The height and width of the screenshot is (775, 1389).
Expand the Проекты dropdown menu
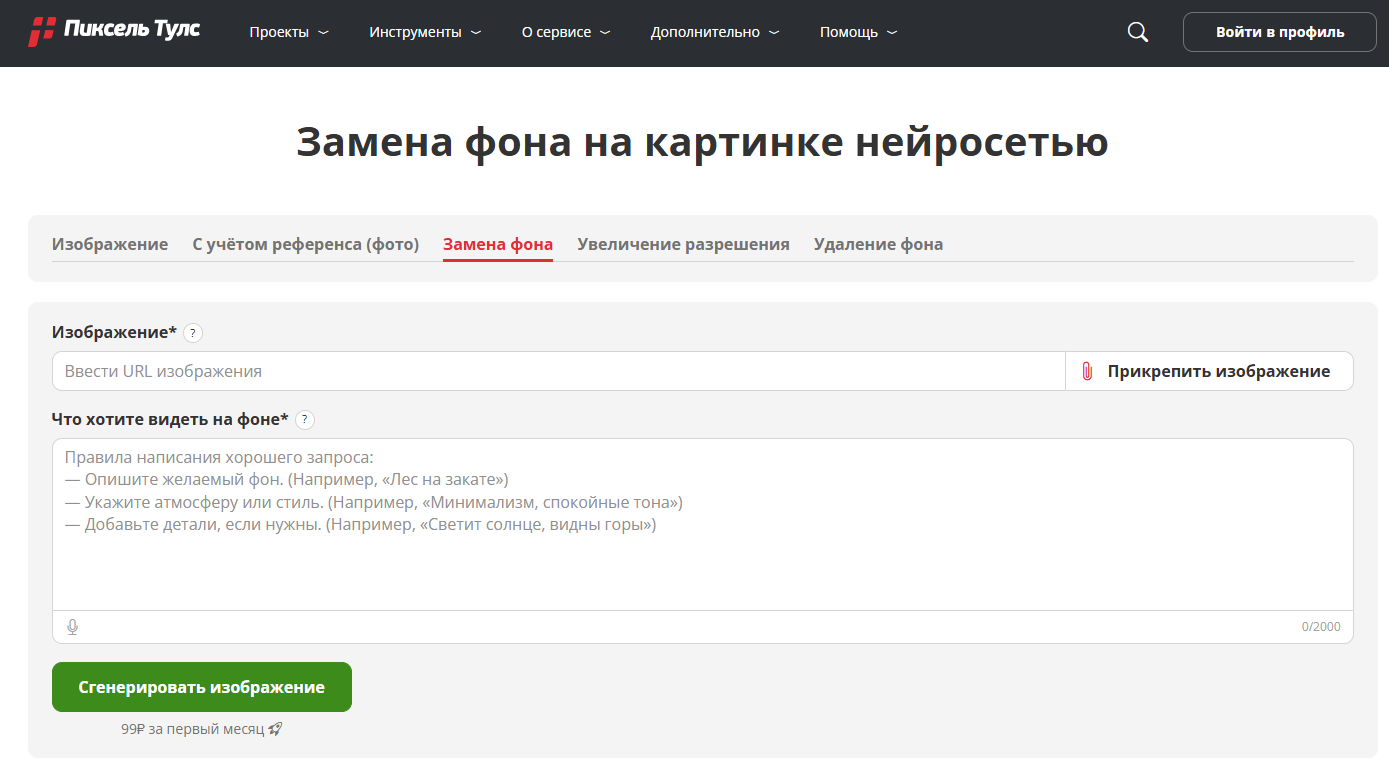pos(289,32)
